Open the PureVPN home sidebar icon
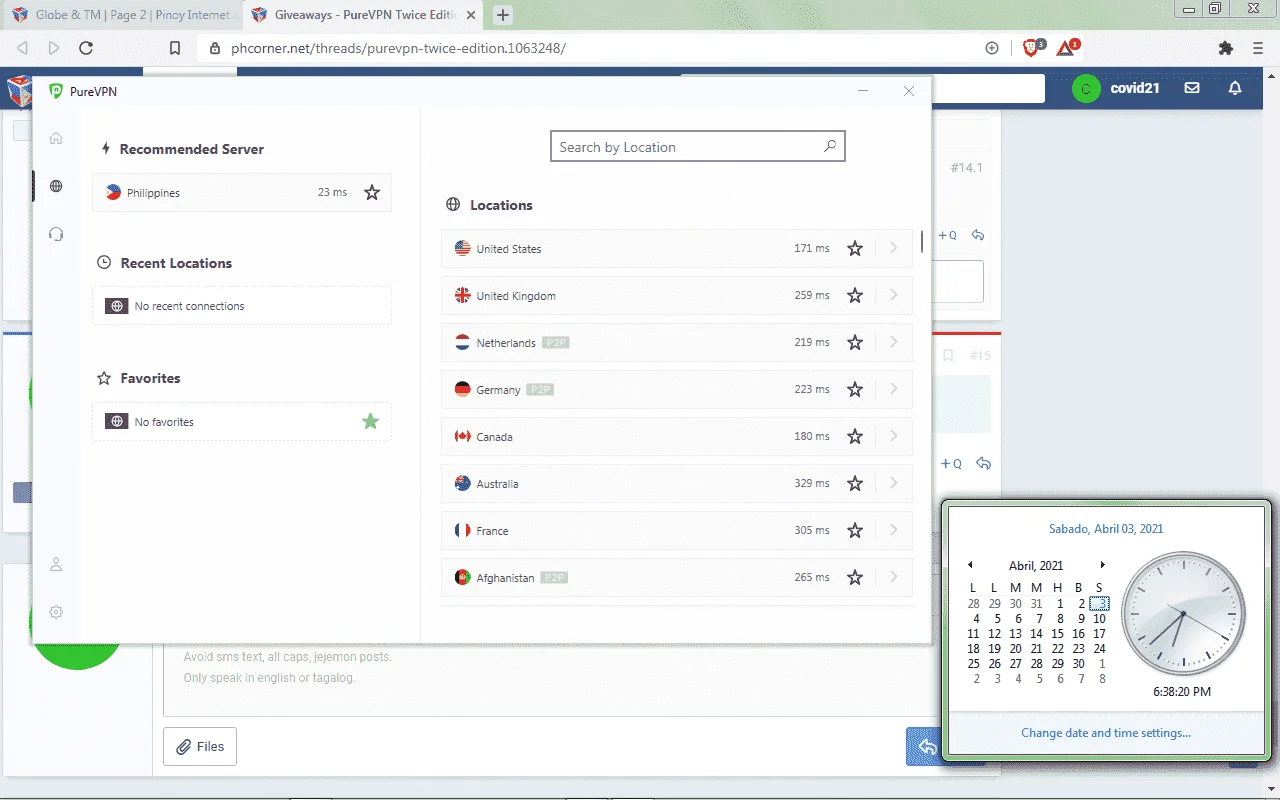The image size is (1280, 800). point(56,138)
